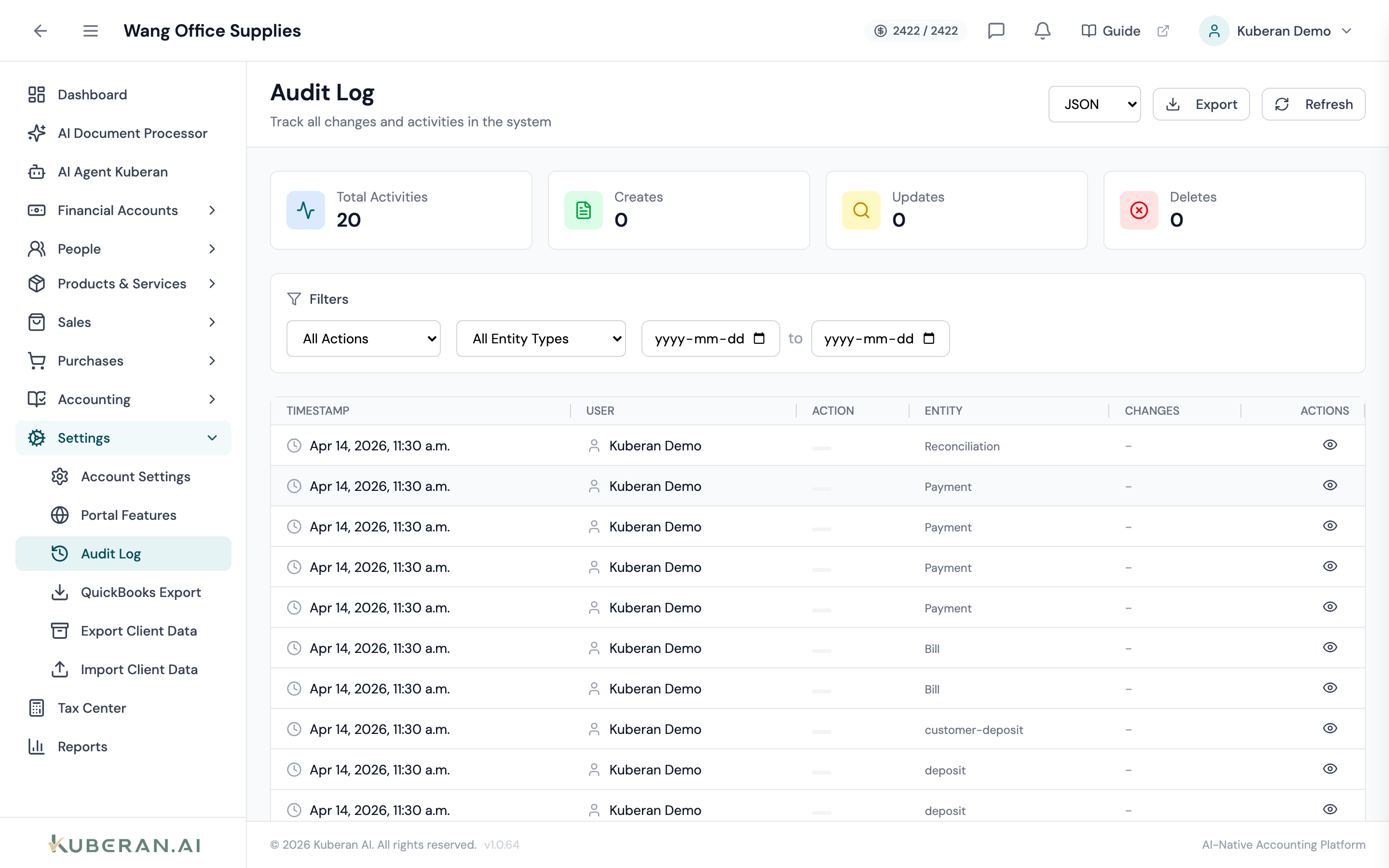Open the end date calendar picker icon
The width and height of the screenshot is (1389, 868).
pyautogui.click(x=929, y=338)
